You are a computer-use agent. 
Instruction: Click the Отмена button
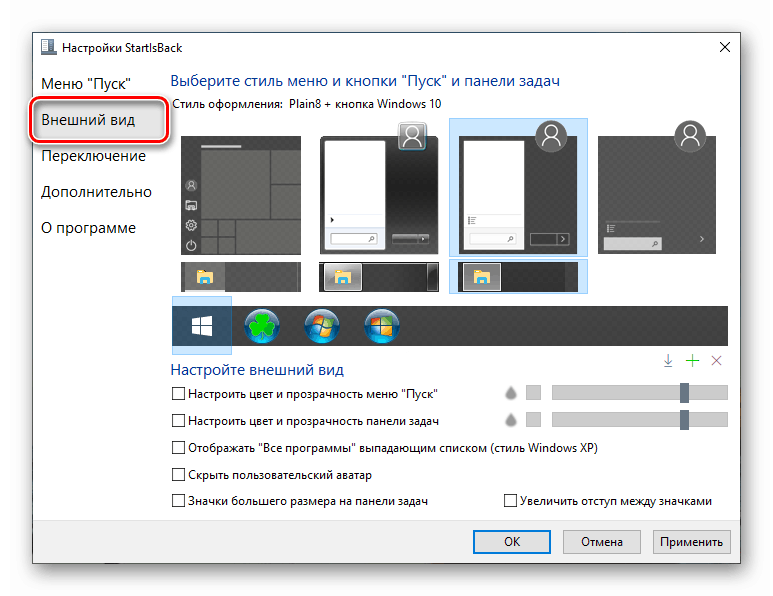tap(601, 542)
